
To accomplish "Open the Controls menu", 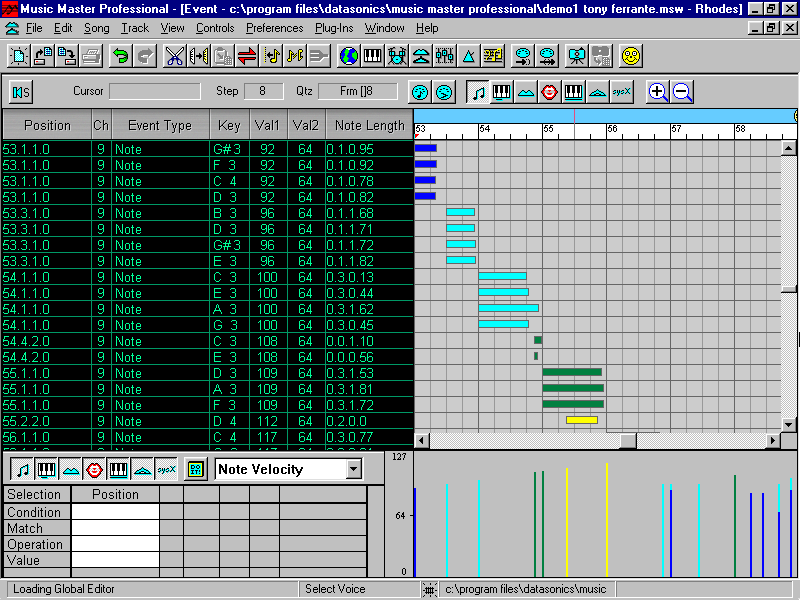I will click(x=215, y=28).
